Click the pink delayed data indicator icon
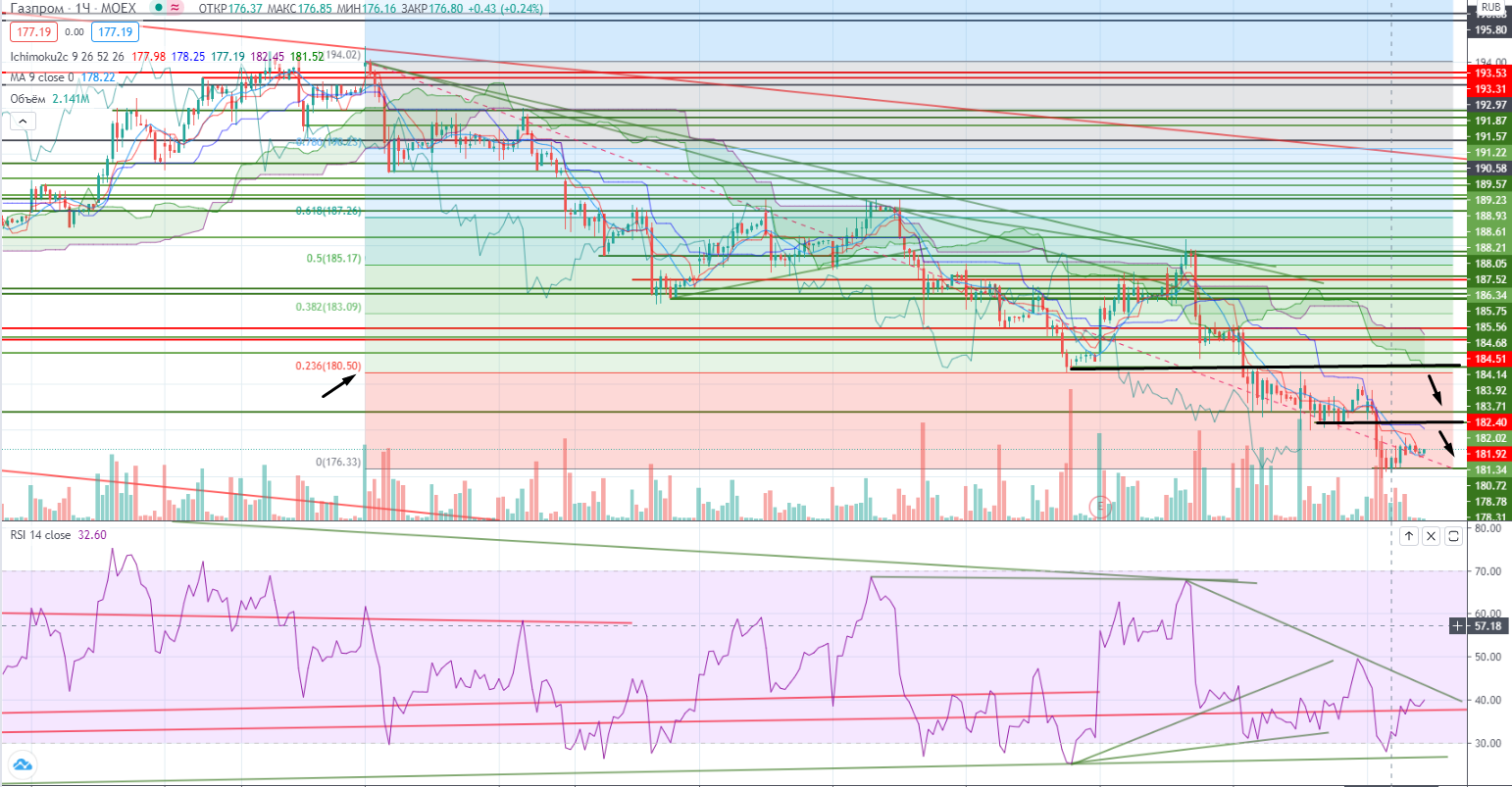The width and height of the screenshot is (1512, 787). (x=176, y=8)
